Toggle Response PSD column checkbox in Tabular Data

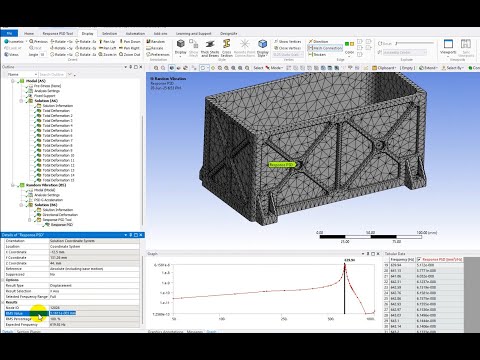(420, 259)
